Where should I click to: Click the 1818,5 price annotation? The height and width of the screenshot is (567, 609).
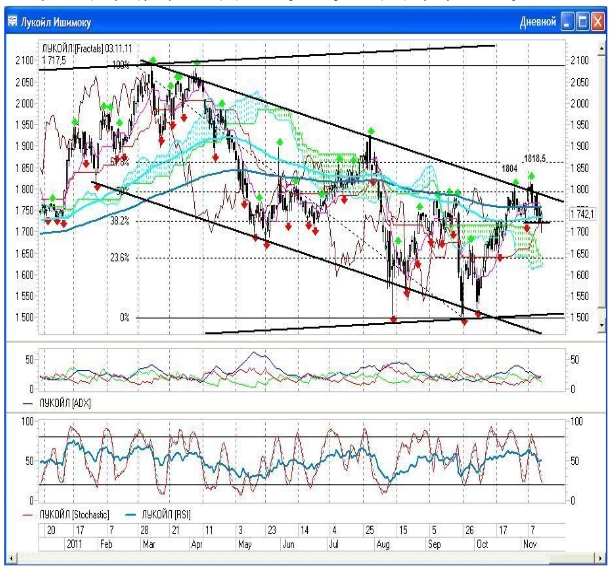click(x=535, y=158)
